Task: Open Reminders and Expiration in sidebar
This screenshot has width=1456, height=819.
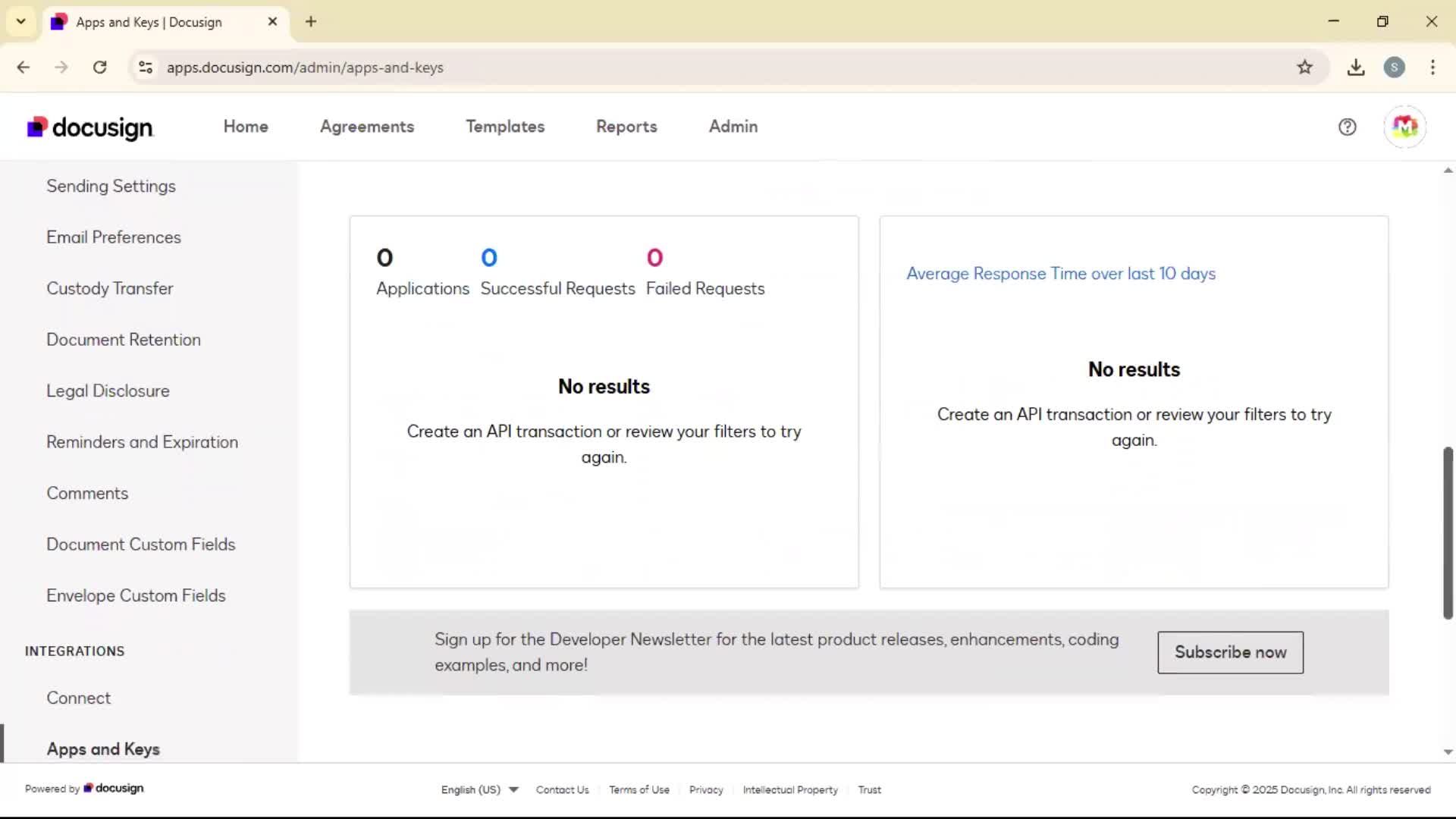Action: click(x=142, y=442)
